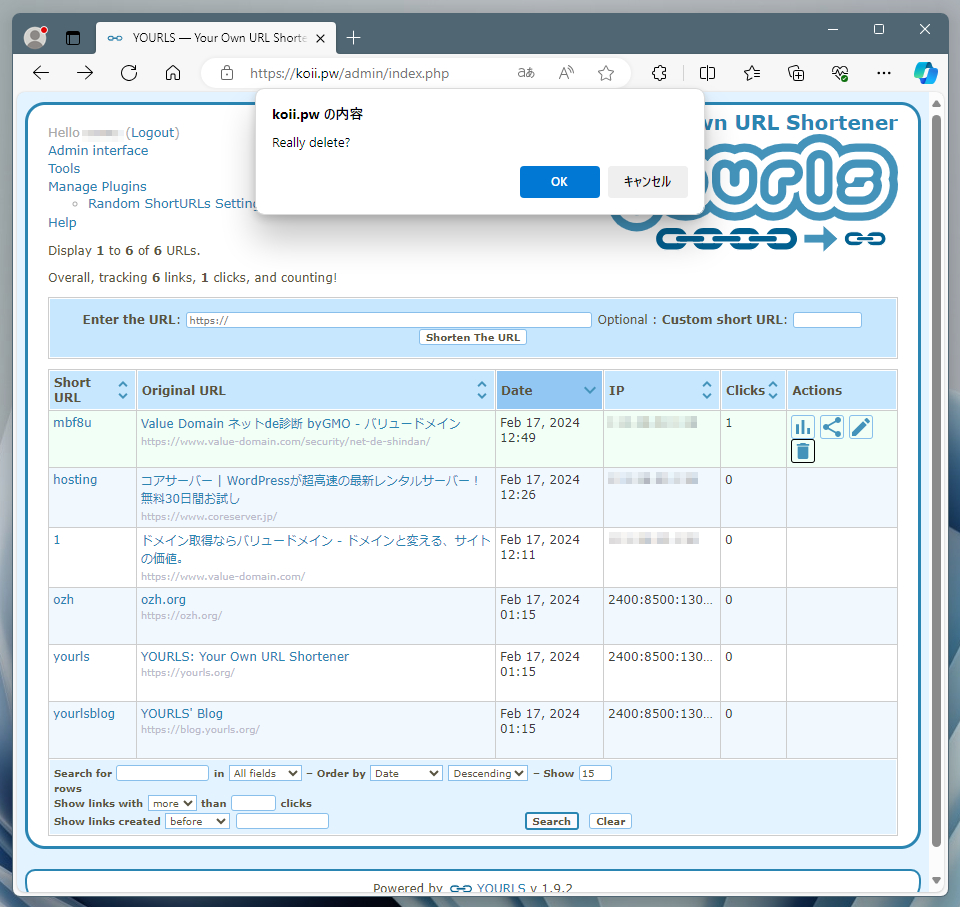
Task: Share the mbf8u short URL
Action: coord(831,427)
